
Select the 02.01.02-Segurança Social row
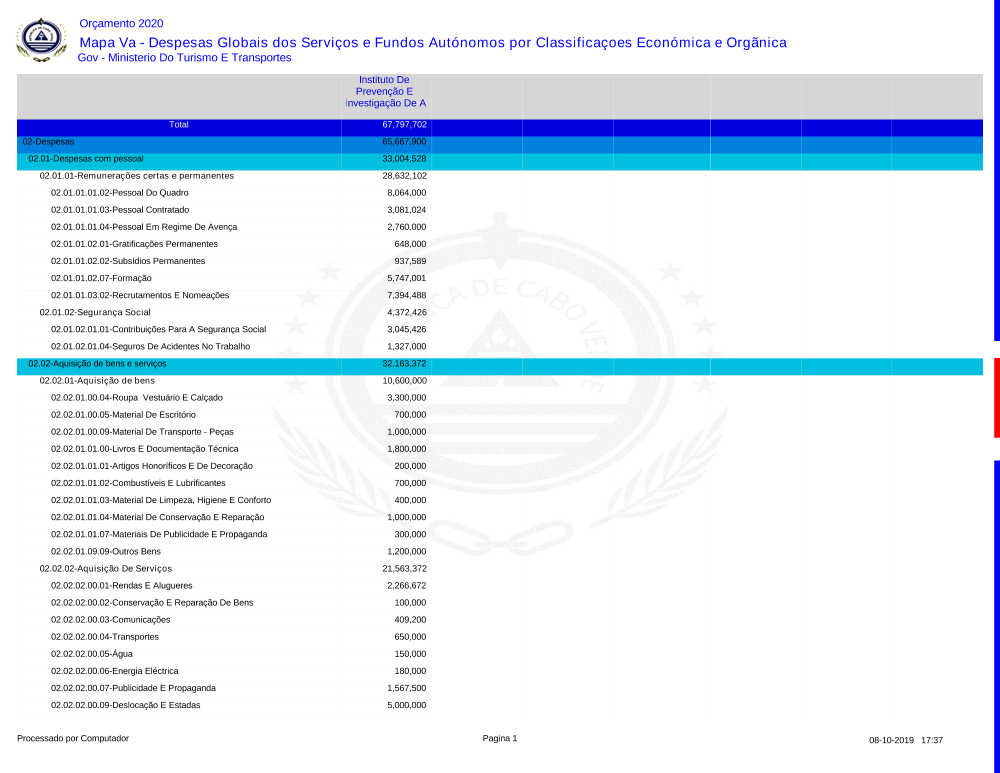pyautogui.click(x=95, y=313)
